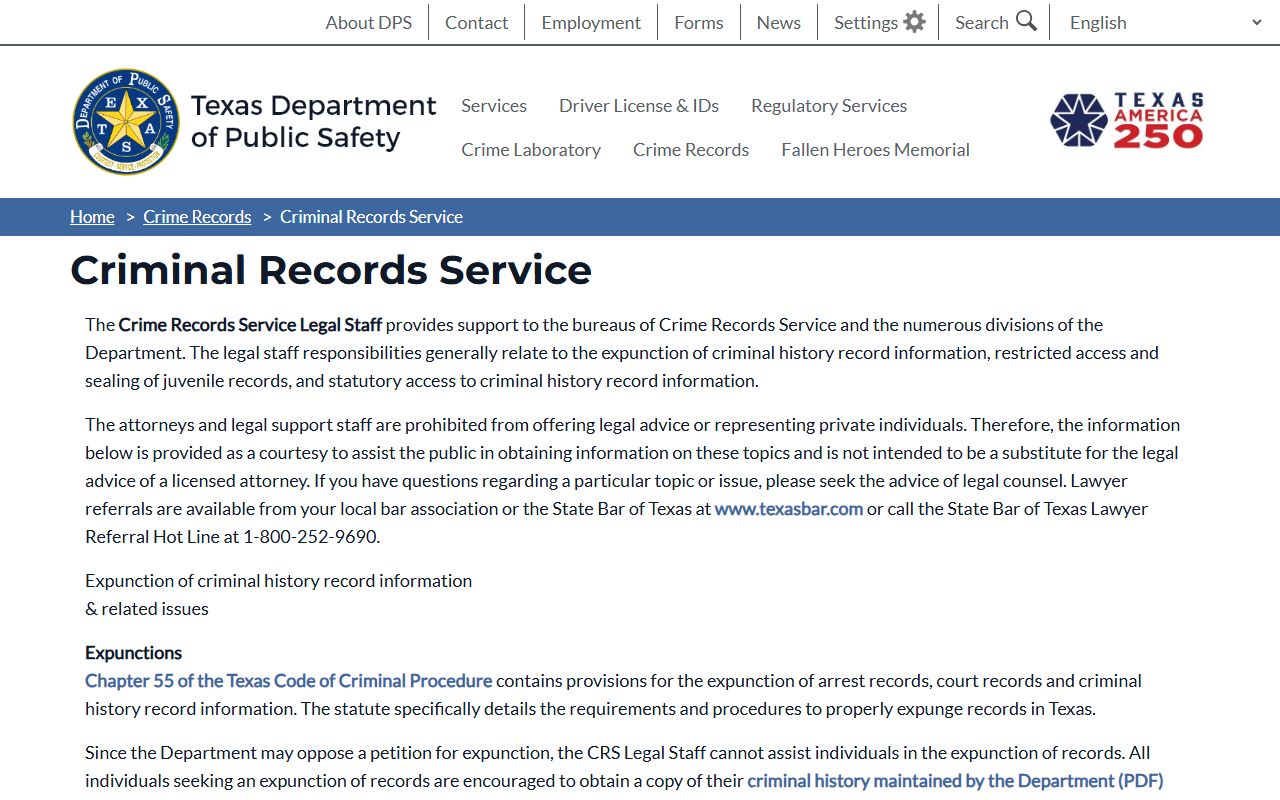The image size is (1280, 800).
Task: Click the Crime Records breadcrumb link
Action: [x=197, y=217]
